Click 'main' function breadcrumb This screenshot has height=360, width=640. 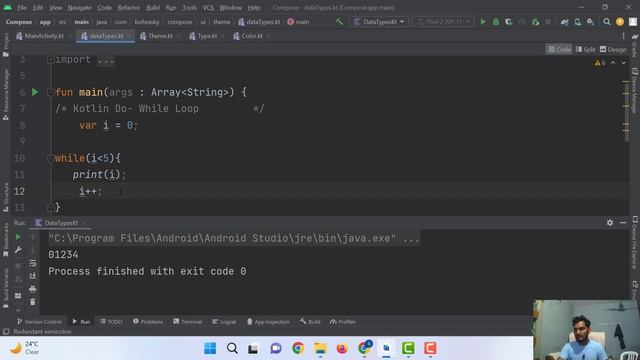click(x=298, y=22)
